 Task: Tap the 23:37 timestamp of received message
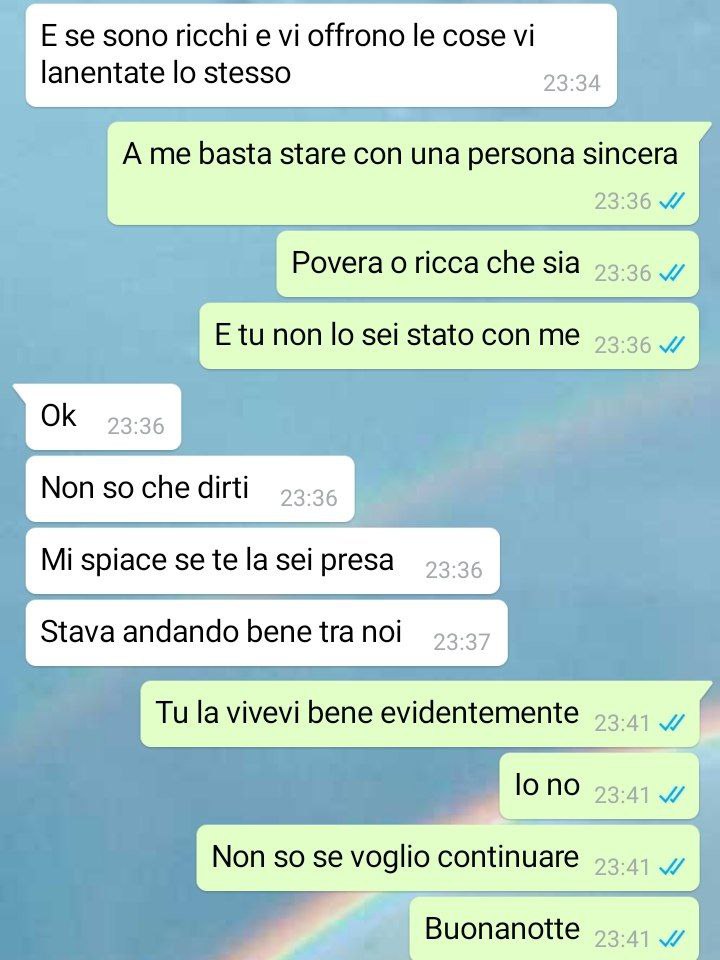(462, 642)
